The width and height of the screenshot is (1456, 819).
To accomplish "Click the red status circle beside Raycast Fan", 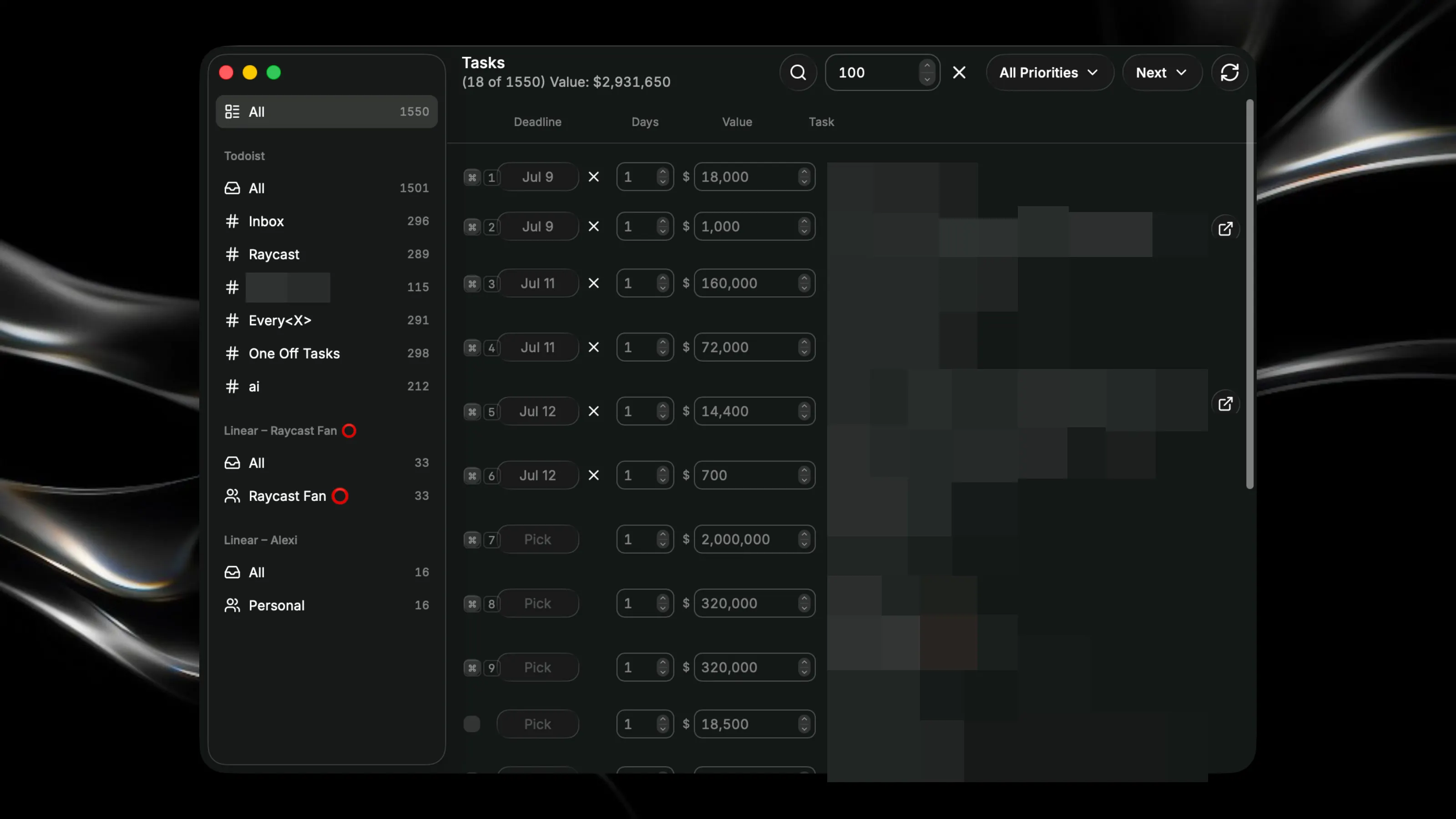I will [x=340, y=495].
